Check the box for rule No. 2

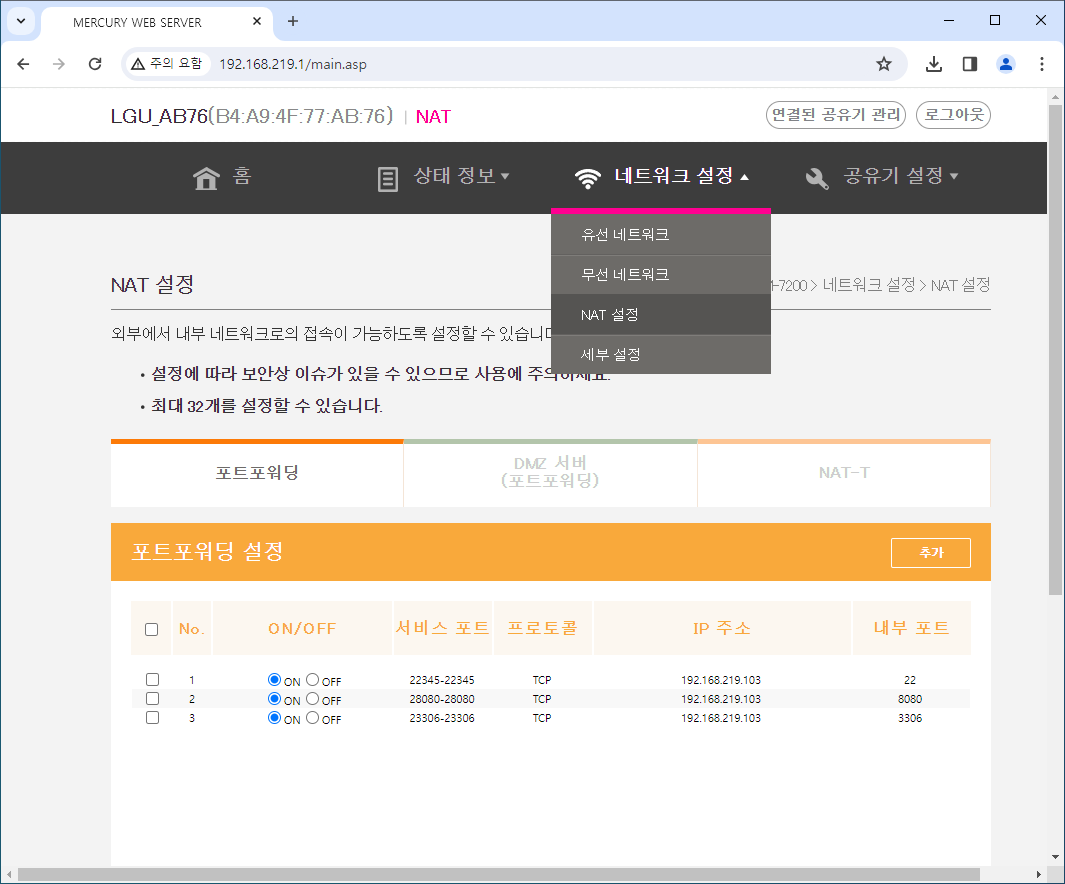tap(152, 699)
